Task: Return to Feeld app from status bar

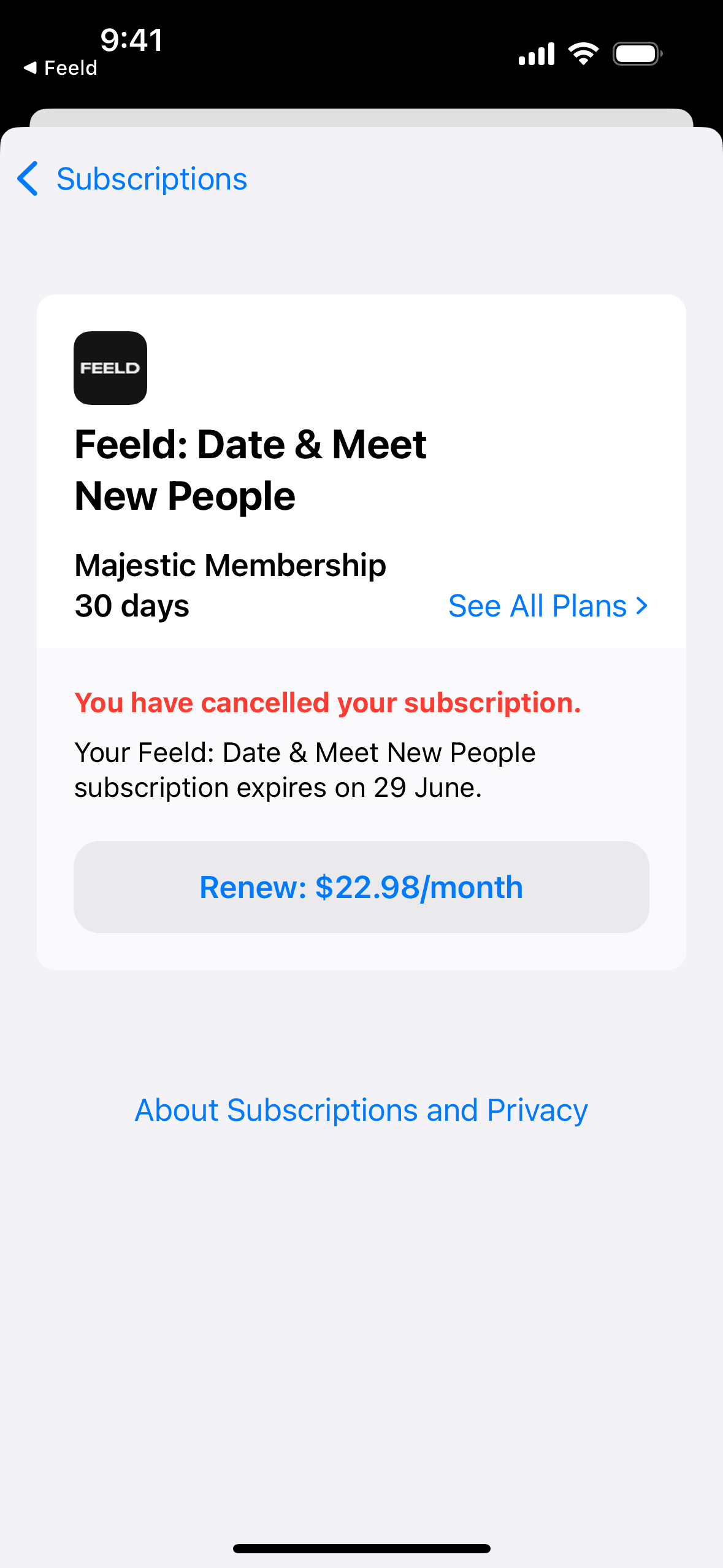Action: (x=71, y=67)
